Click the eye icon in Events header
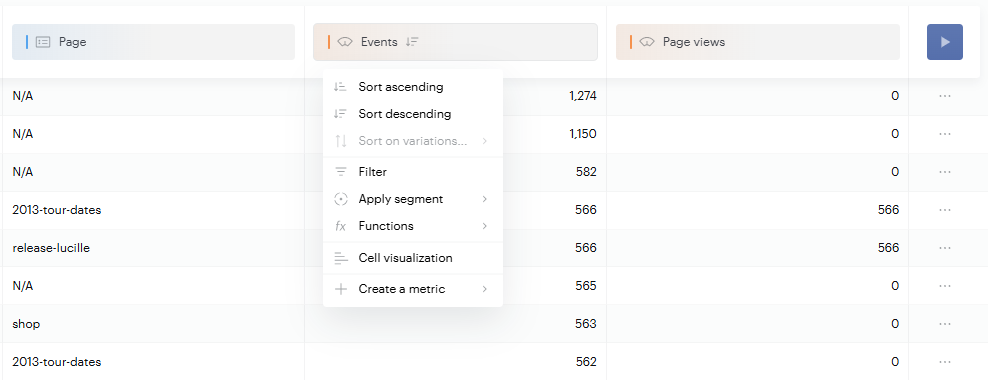 pos(345,42)
